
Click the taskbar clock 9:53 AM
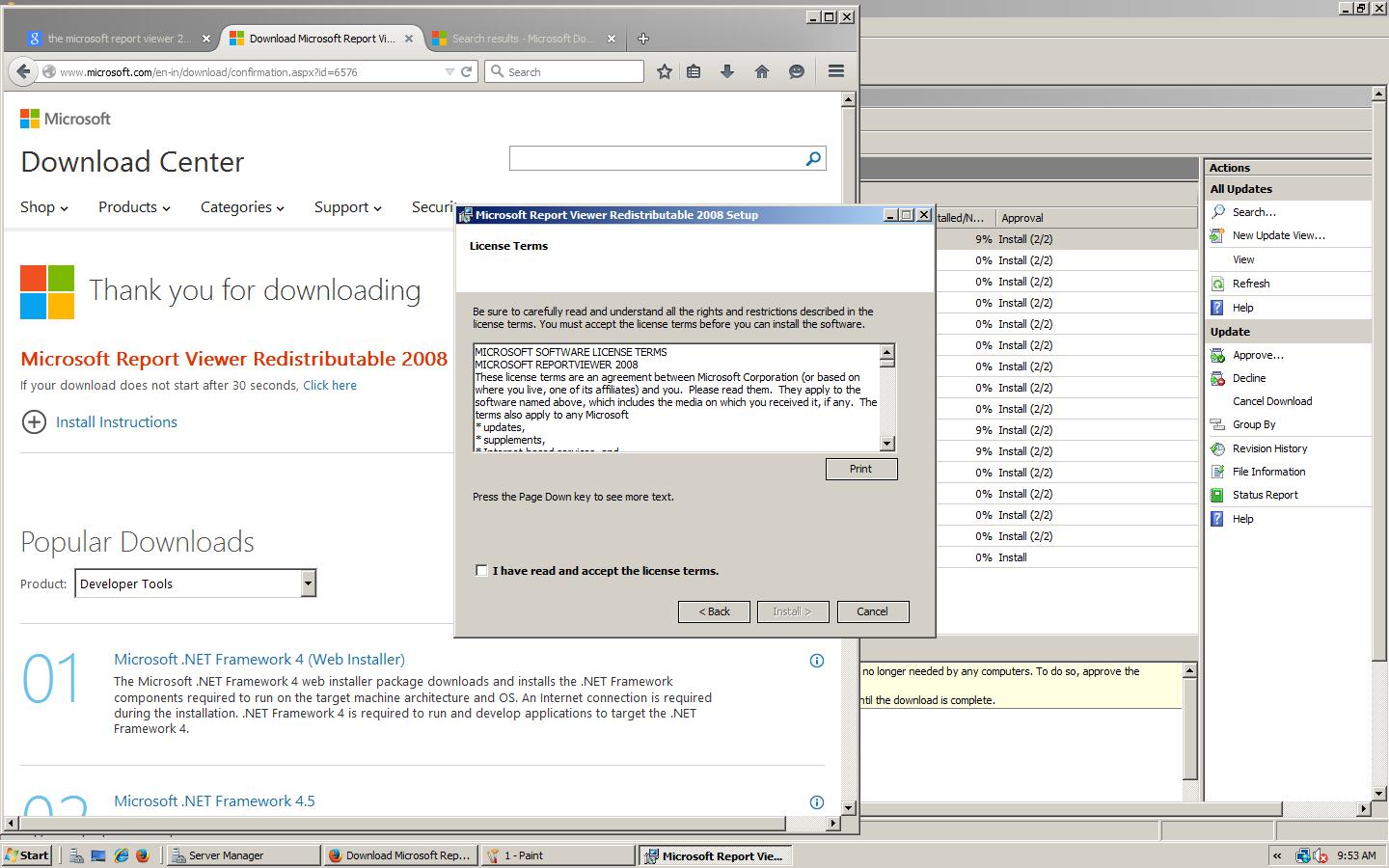point(1356,855)
